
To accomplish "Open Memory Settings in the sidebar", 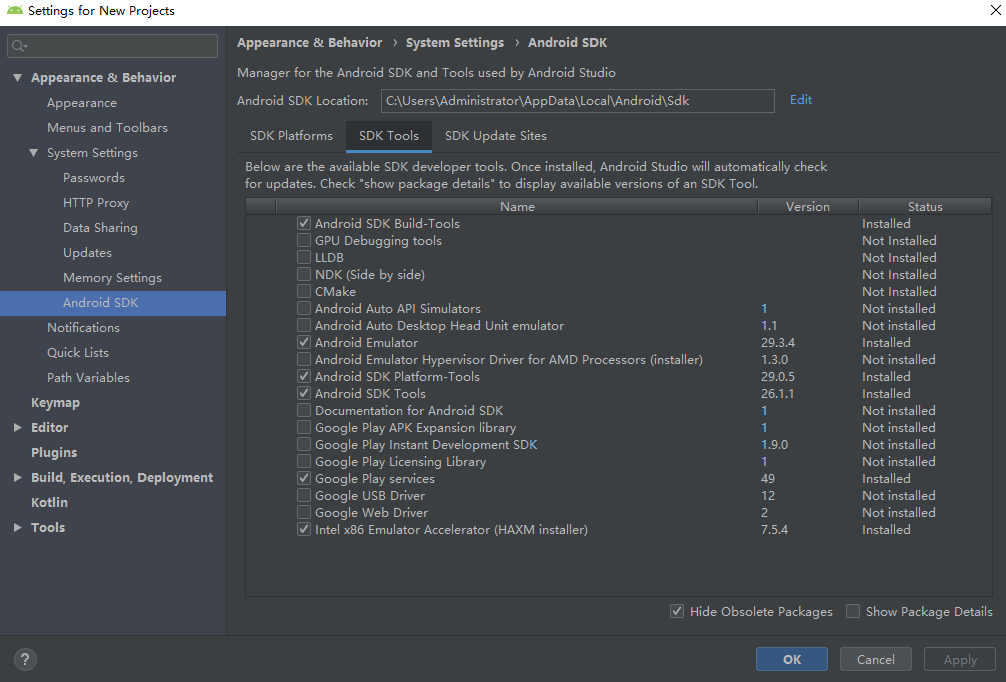I will click(x=112, y=278).
